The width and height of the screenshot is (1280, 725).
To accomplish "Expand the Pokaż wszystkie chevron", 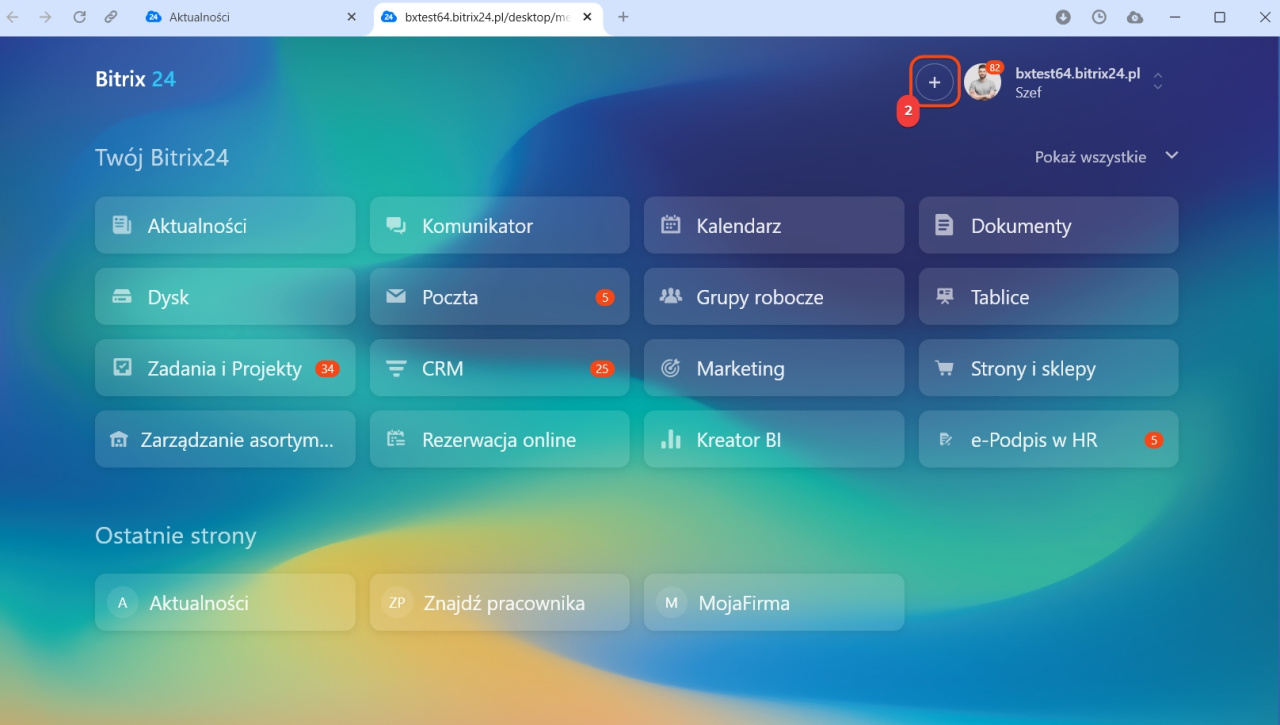I will (1172, 156).
